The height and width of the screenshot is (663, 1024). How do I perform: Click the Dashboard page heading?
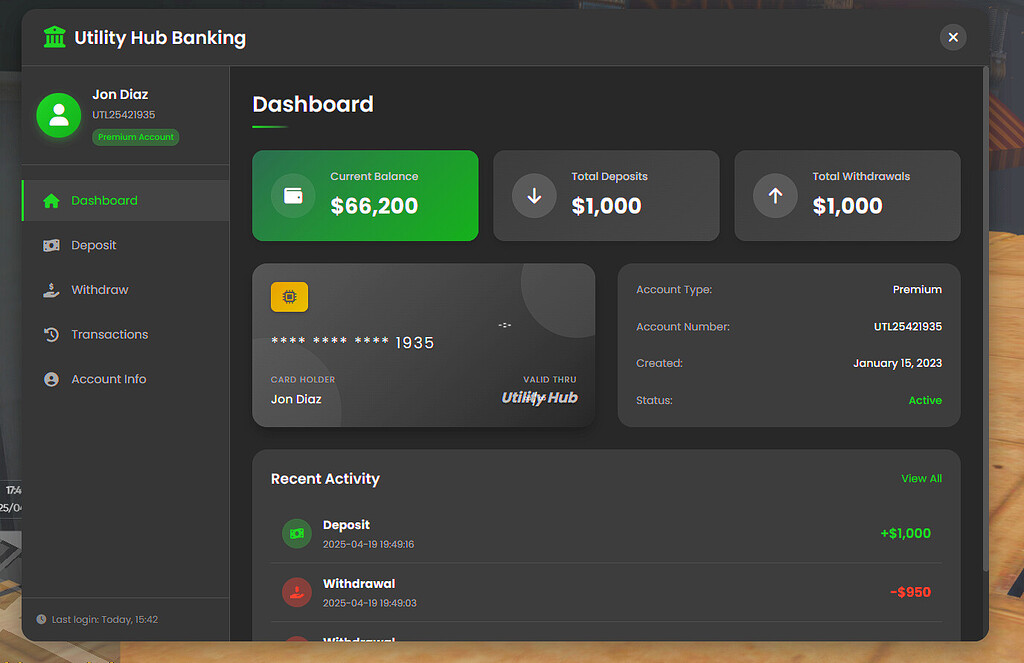[313, 105]
